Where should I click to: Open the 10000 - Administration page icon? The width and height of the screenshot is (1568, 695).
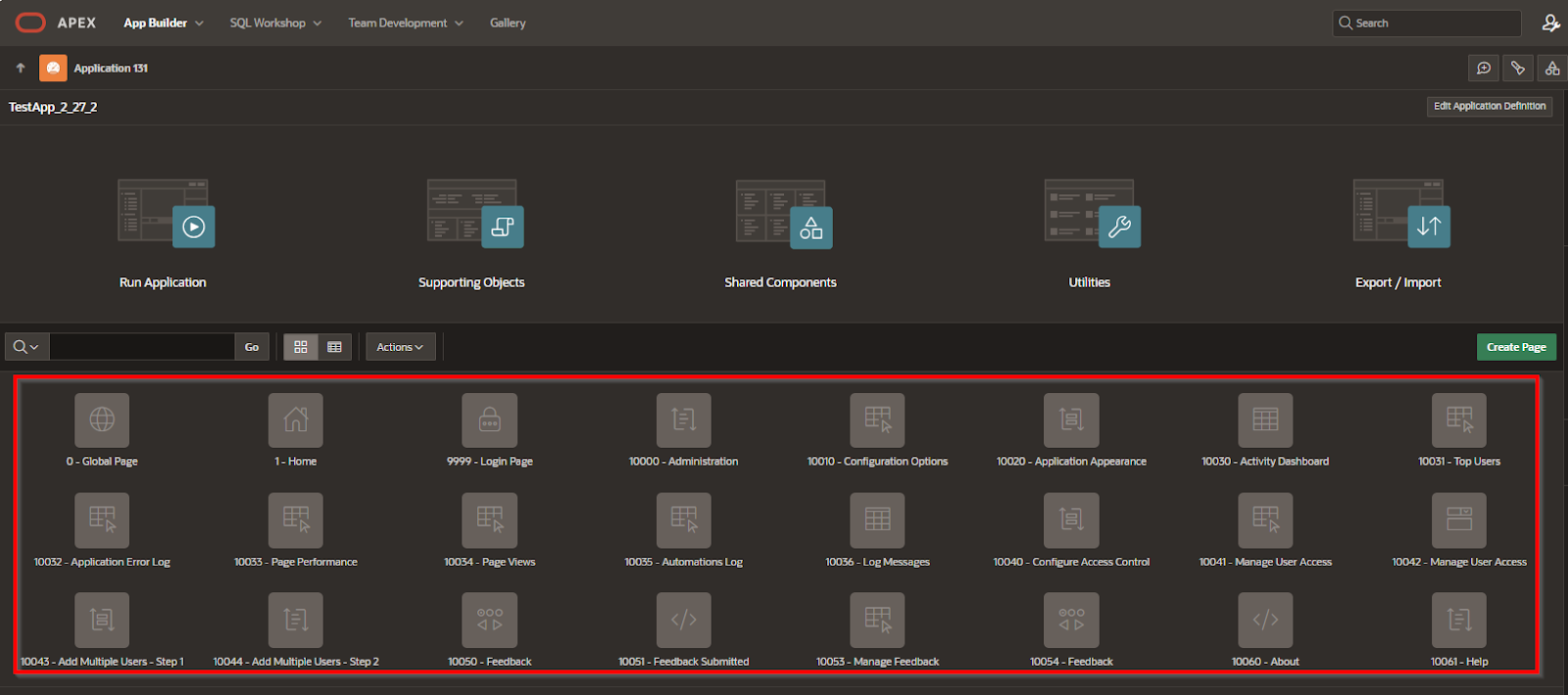pos(684,420)
